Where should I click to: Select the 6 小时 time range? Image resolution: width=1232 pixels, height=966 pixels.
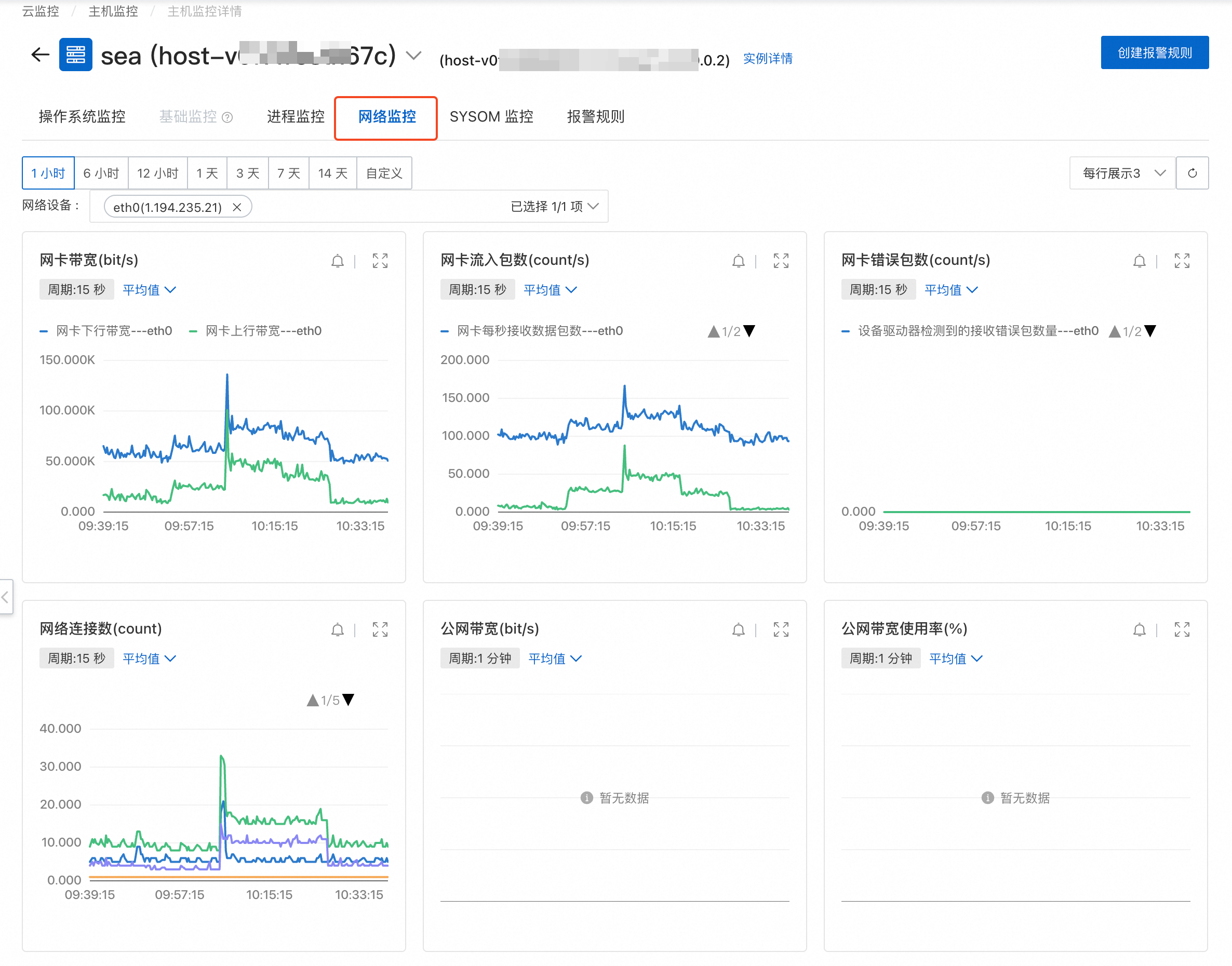[x=101, y=173]
